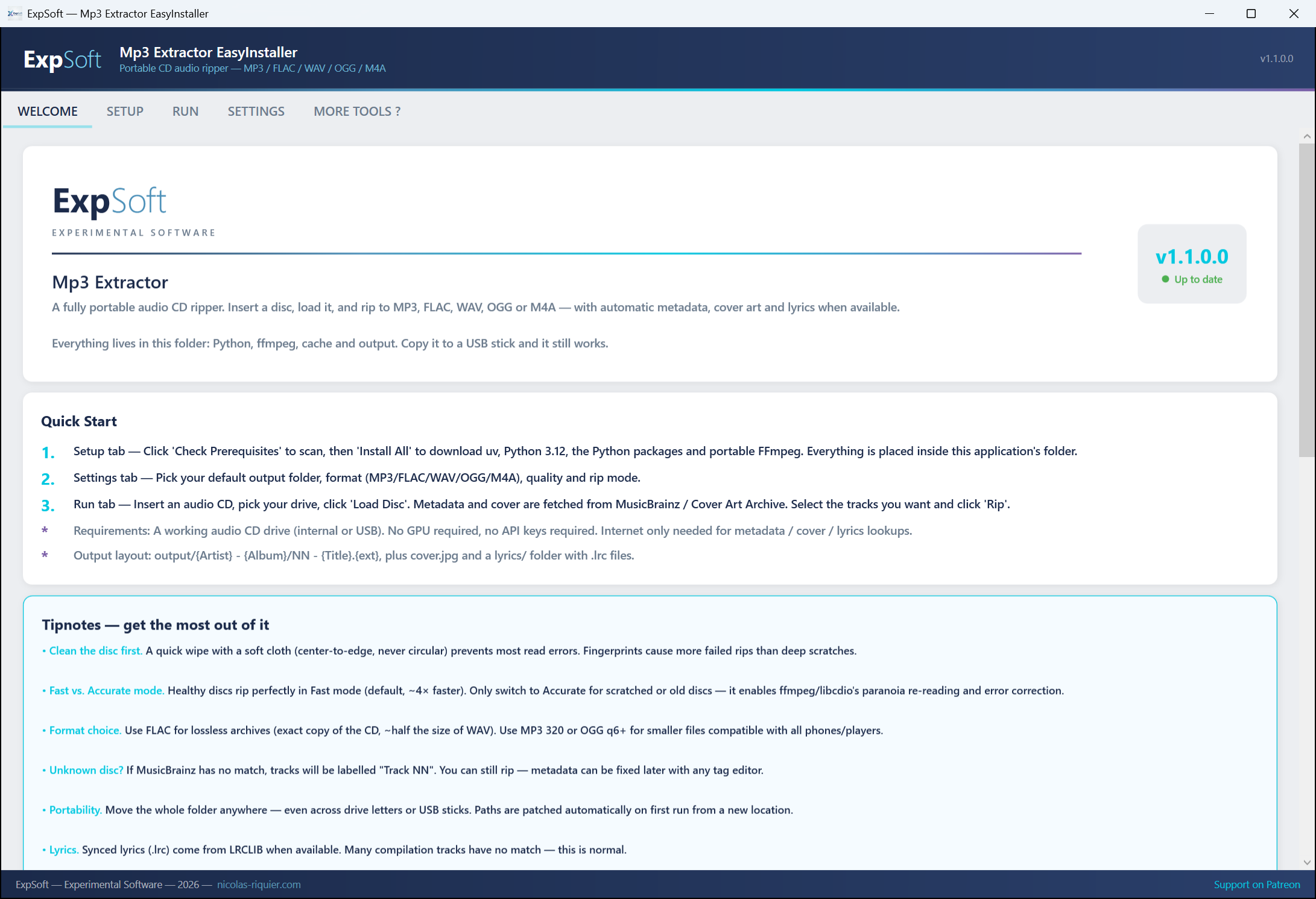Screen dimensions: 1316x899
Task: Open the nicolas-riquier.com footer link
Action: [259, 885]
